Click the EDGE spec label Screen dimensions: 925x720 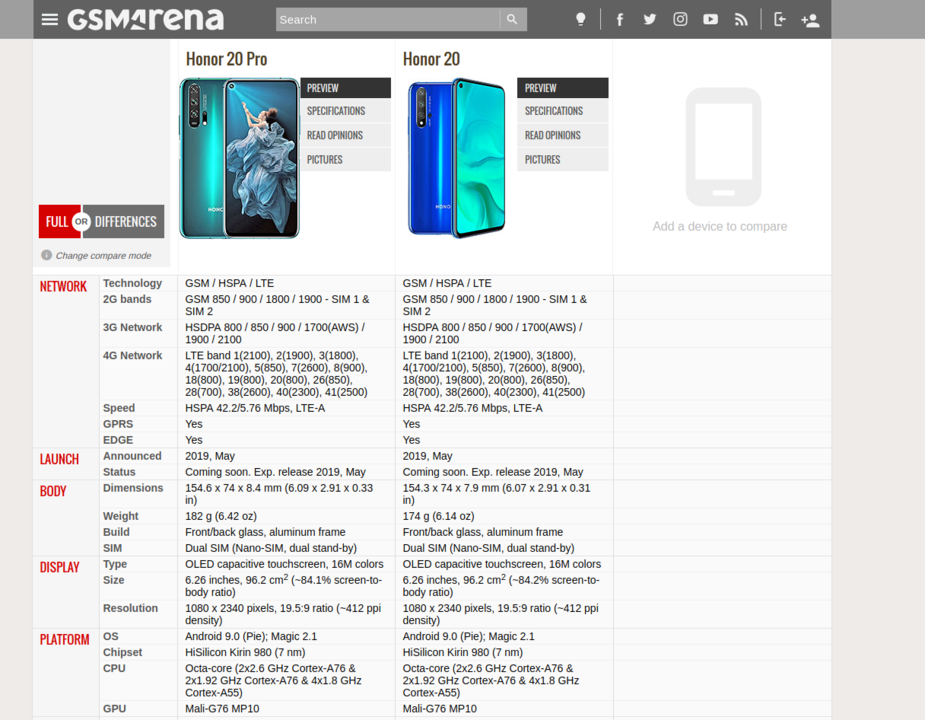point(118,440)
